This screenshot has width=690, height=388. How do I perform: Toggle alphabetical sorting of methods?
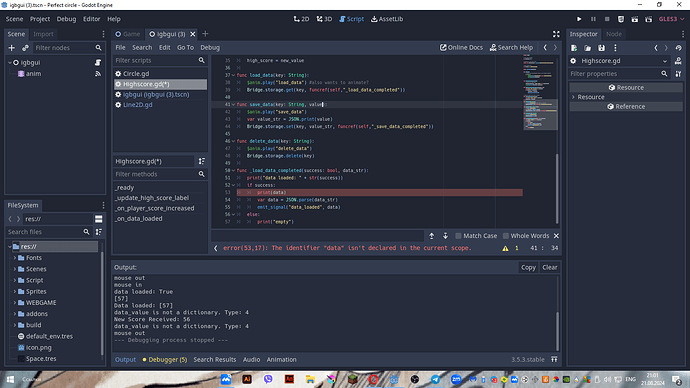202,161
